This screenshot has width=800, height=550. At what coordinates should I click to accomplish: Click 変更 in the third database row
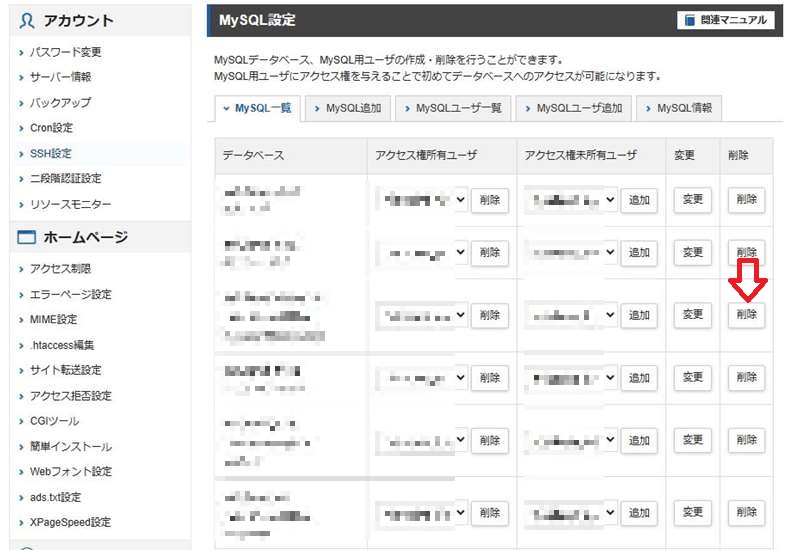pyautogui.click(x=693, y=314)
